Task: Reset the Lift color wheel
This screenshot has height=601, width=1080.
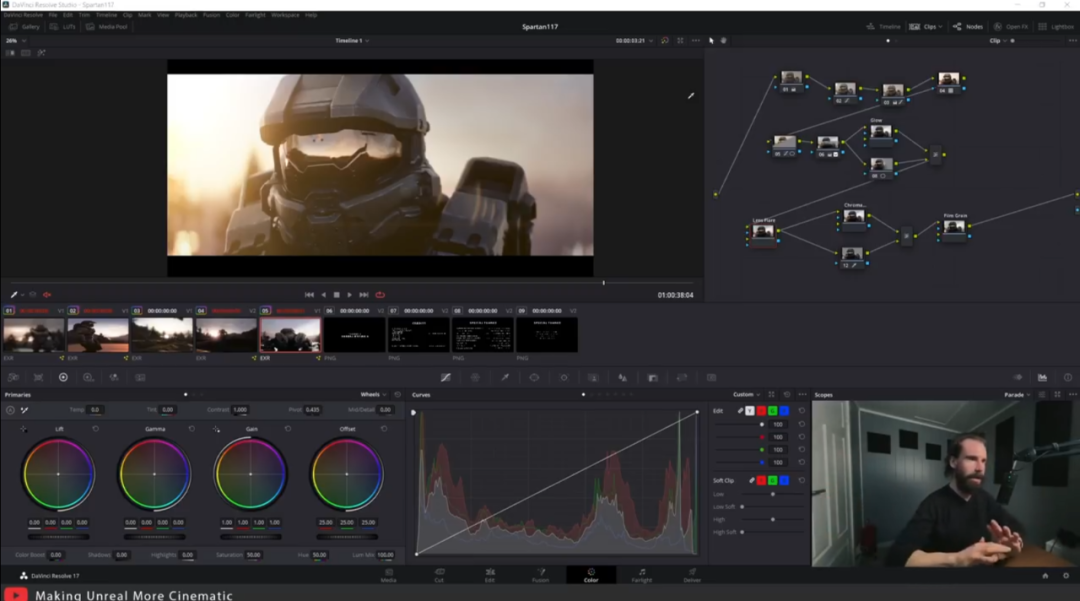Action: click(96, 429)
